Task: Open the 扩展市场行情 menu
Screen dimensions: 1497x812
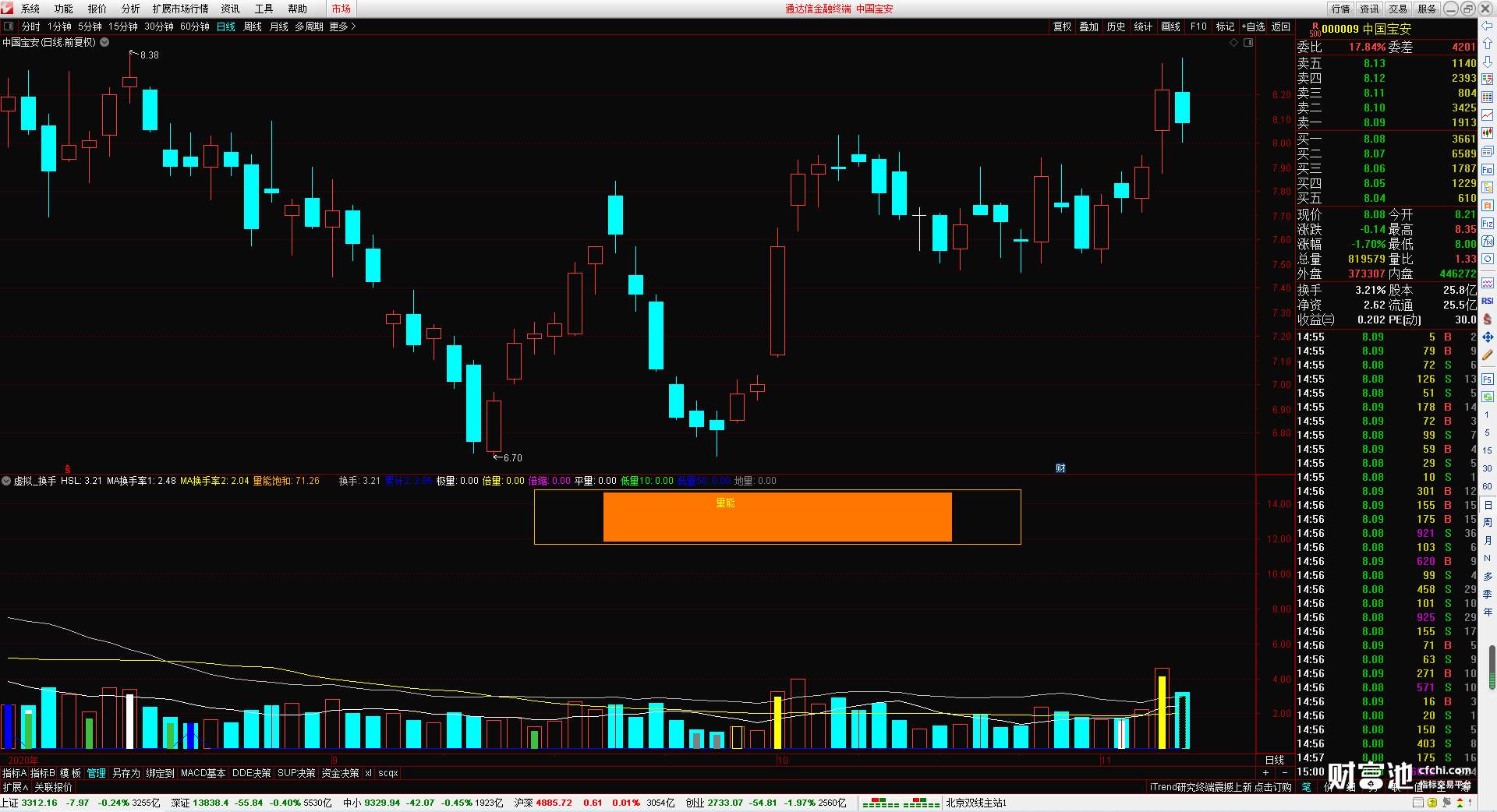Action: point(180,9)
